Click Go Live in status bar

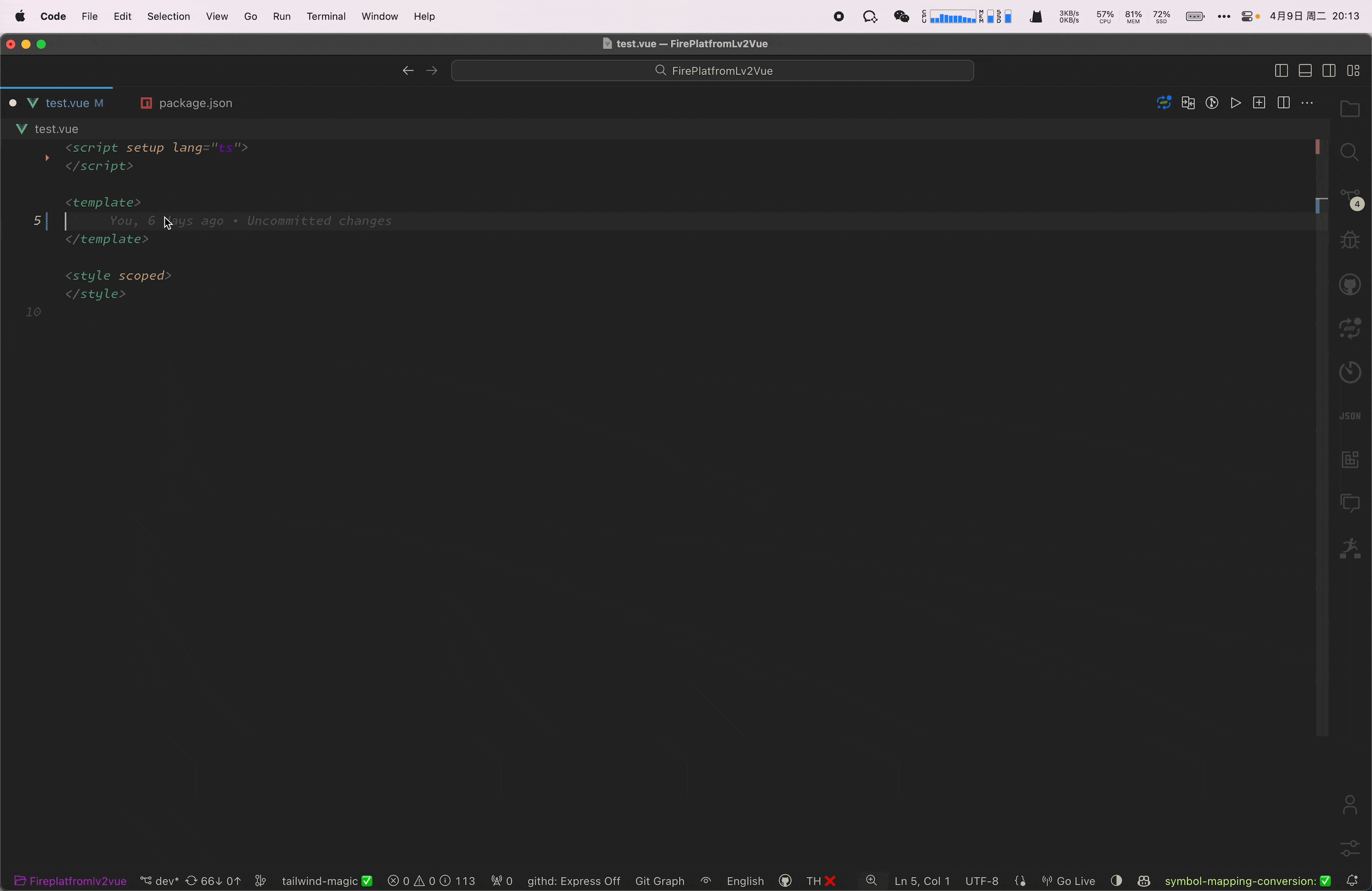tap(1069, 881)
